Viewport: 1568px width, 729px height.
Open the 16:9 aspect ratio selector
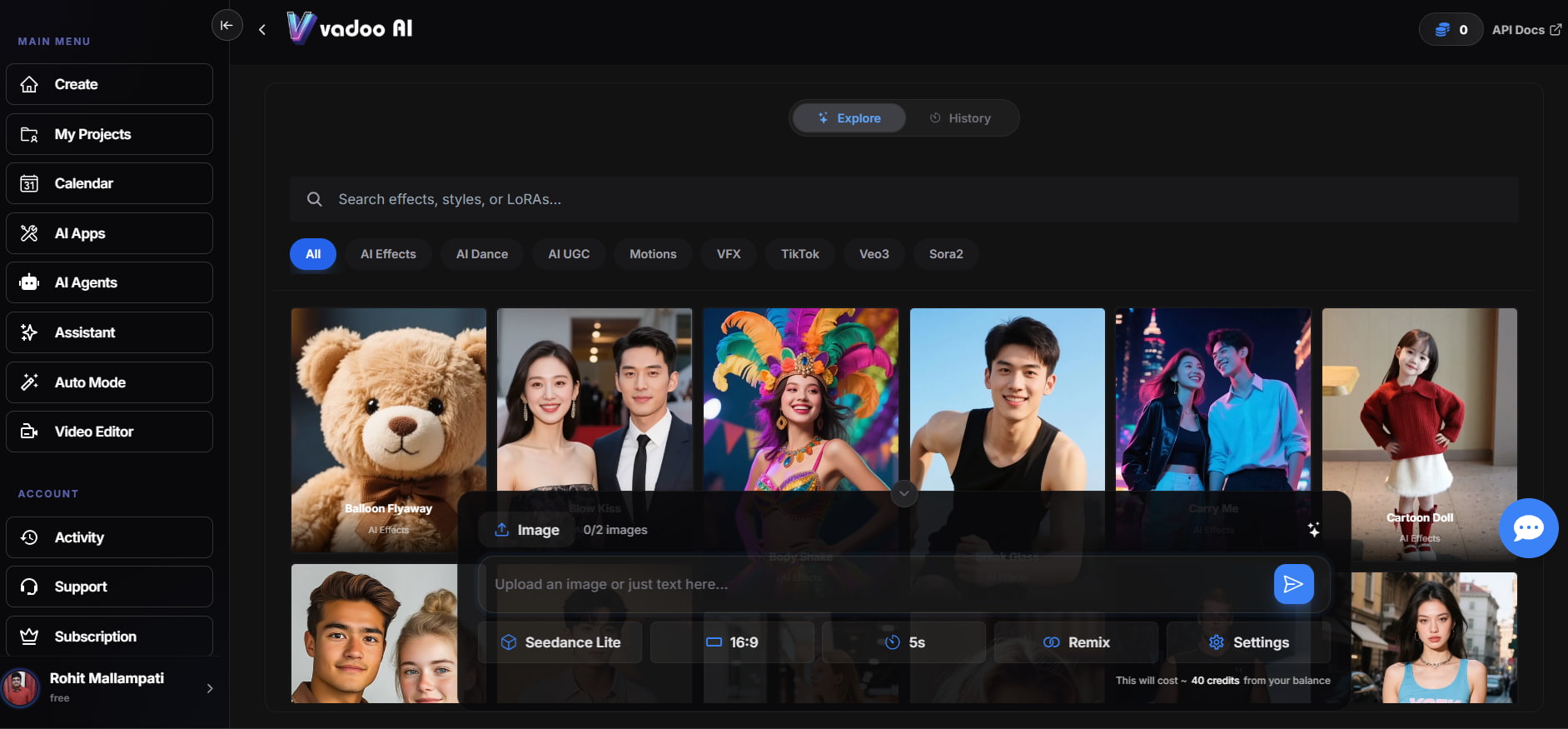[732, 642]
